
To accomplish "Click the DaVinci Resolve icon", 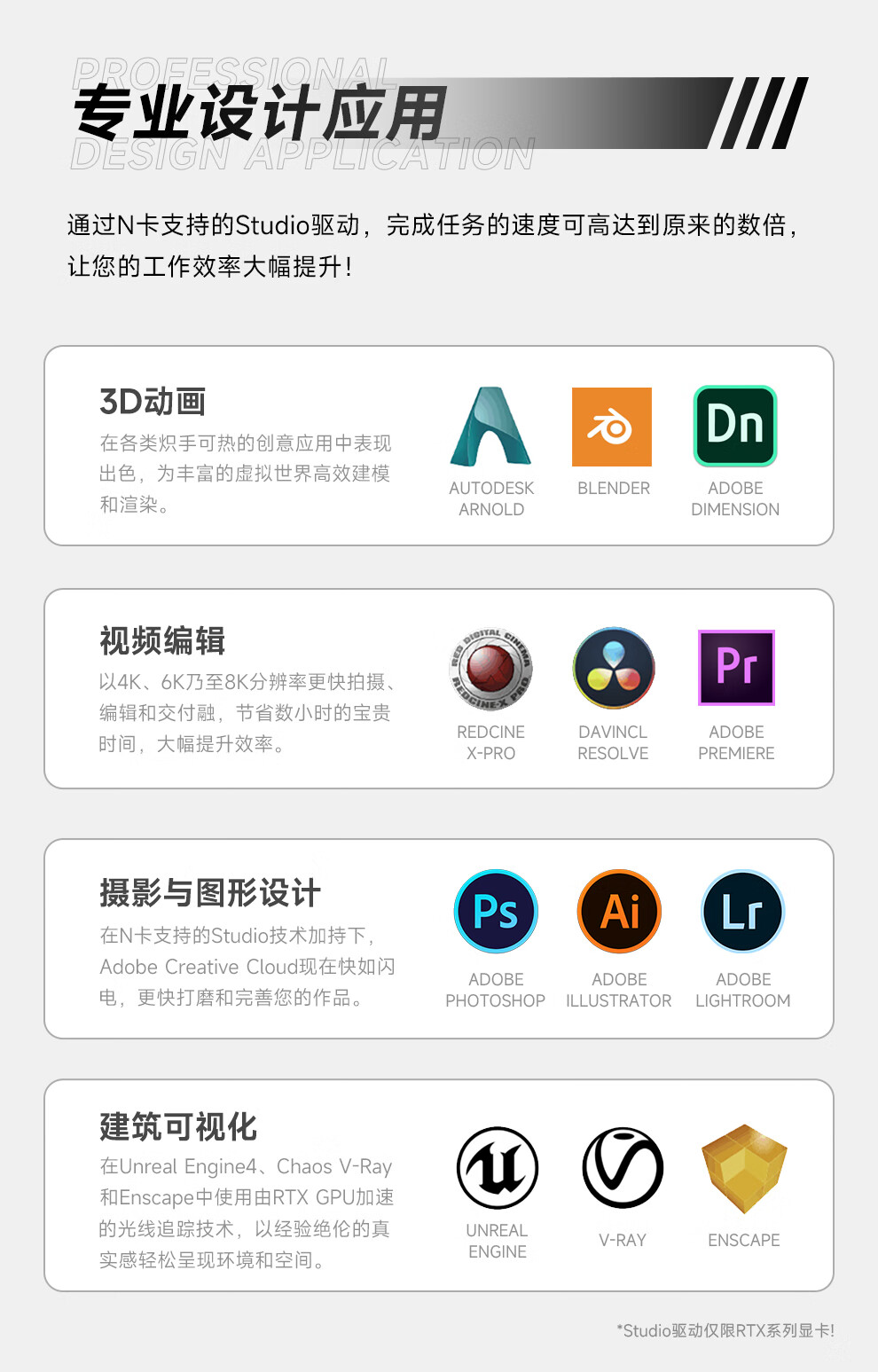I will [614, 669].
